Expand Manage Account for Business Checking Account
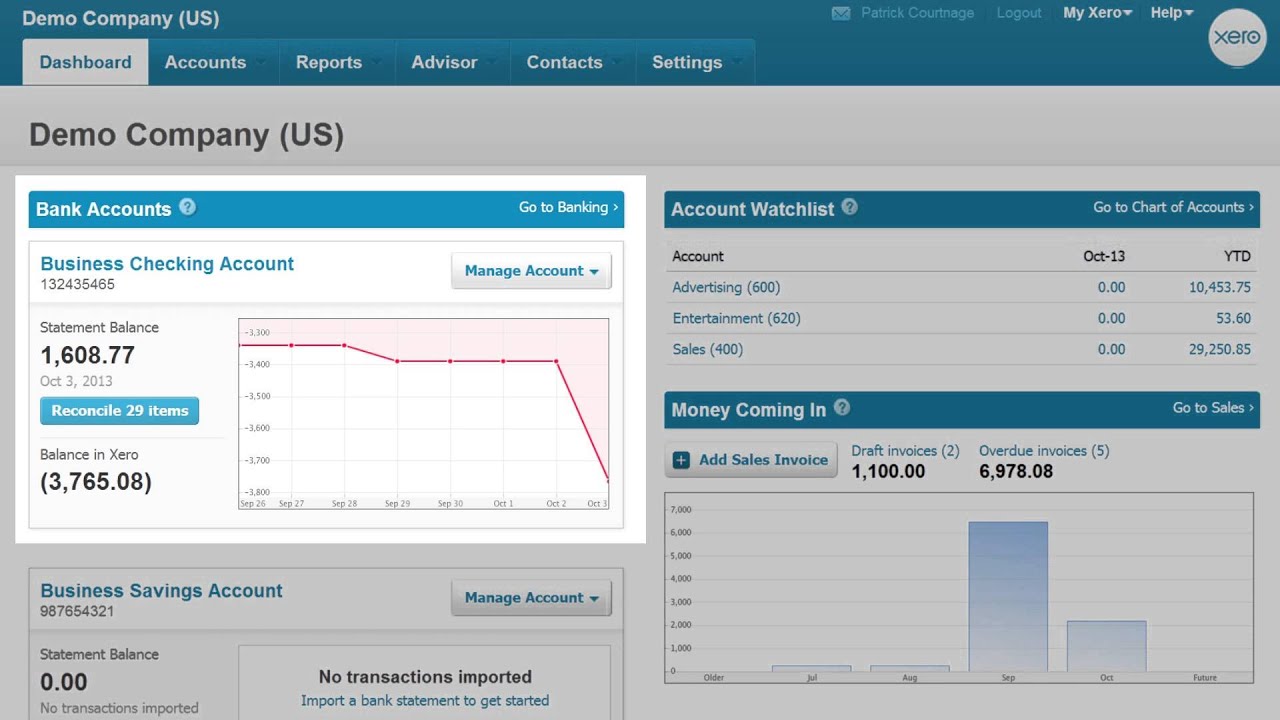Image resolution: width=1280 pixels, height=720 pixels. [531, 271]
